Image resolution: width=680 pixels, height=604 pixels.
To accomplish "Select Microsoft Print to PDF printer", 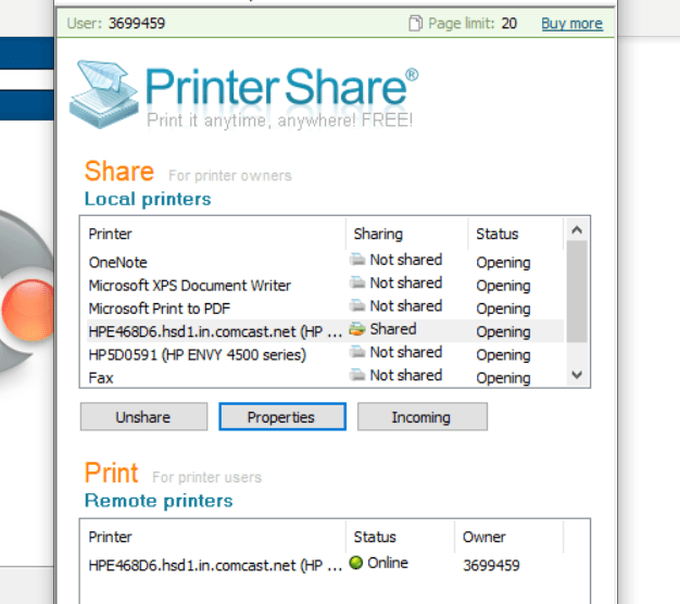I will click(325, 308).
